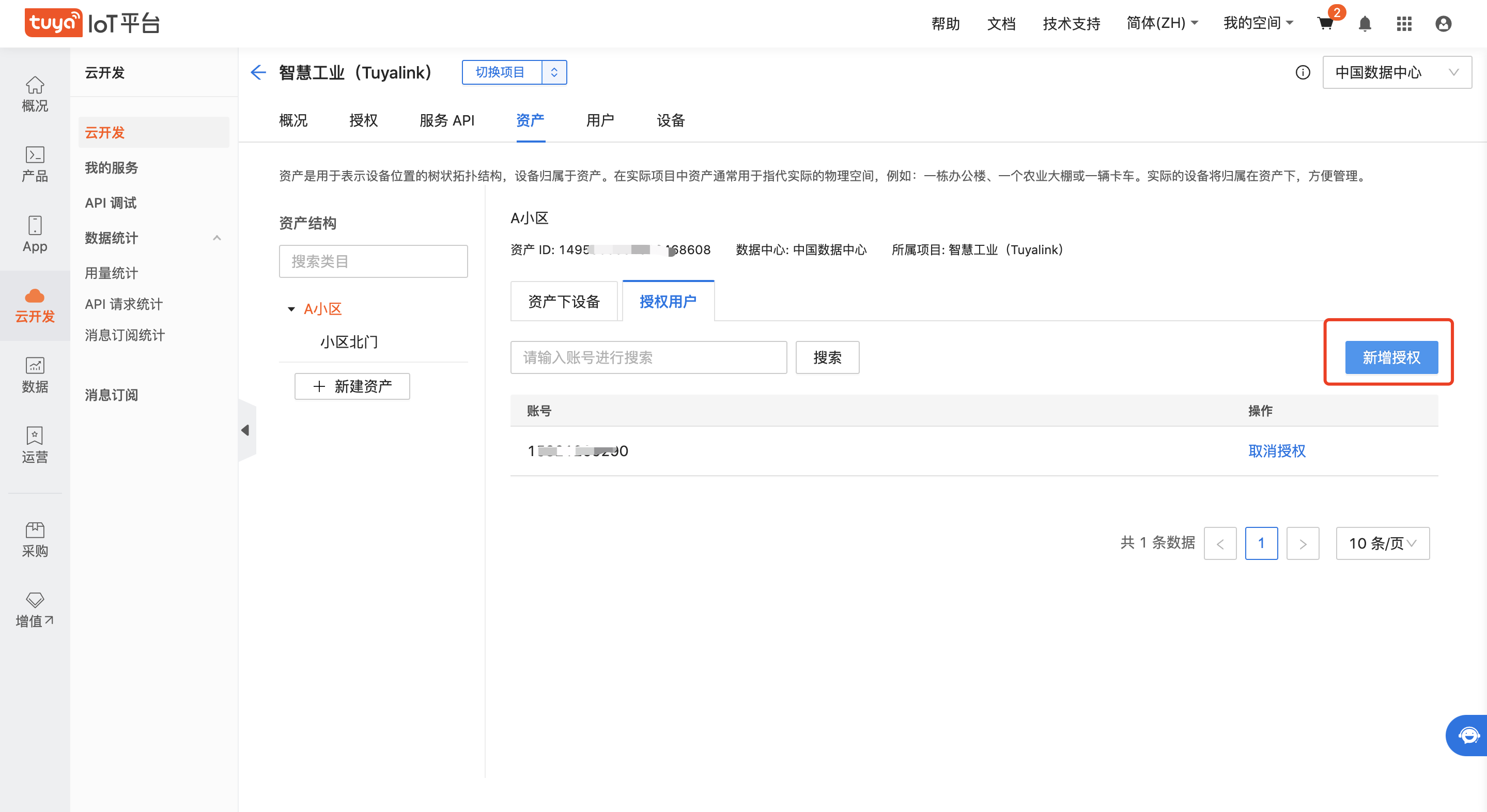Select 小区北门 in asset tree
Viewport: 1487px width, 812px height.
349,342
